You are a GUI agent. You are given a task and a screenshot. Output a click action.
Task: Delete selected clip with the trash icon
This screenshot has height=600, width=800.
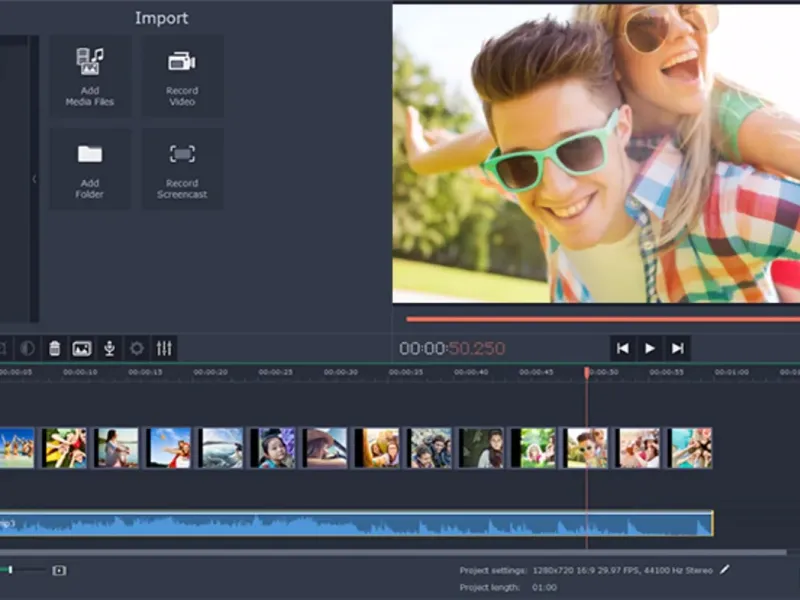pos(55,348)
